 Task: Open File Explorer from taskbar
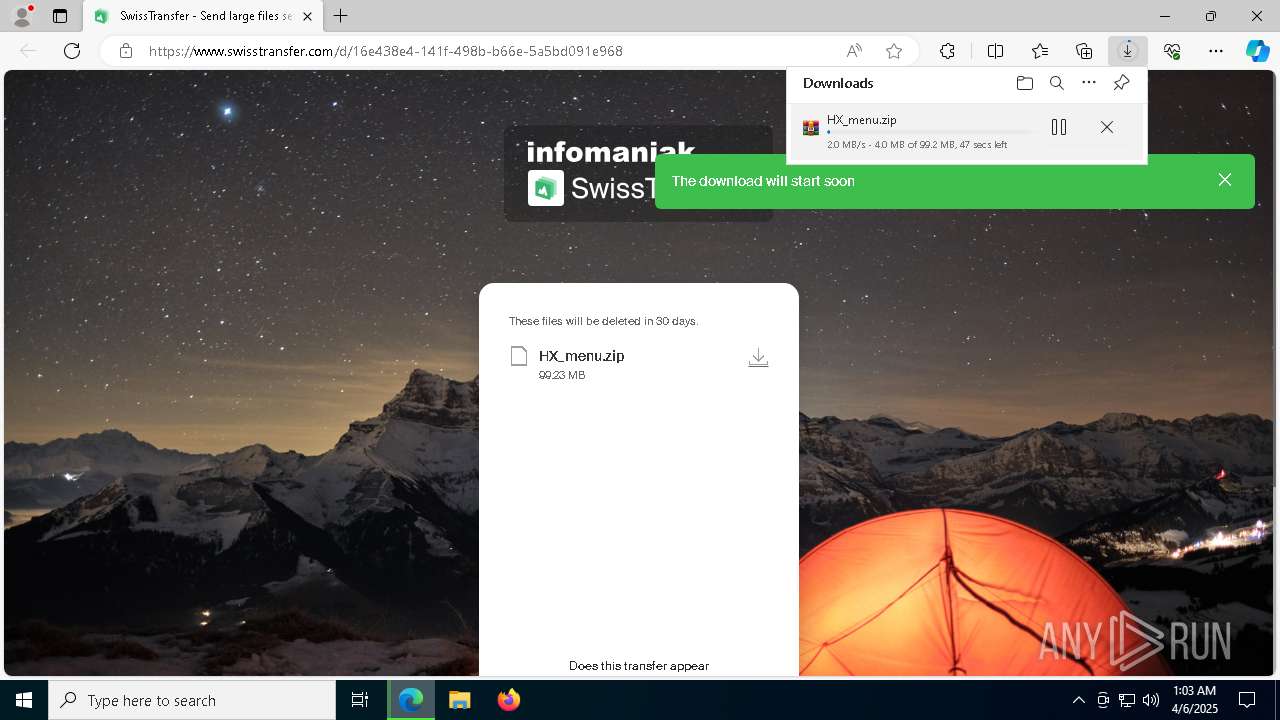[459, 700]
